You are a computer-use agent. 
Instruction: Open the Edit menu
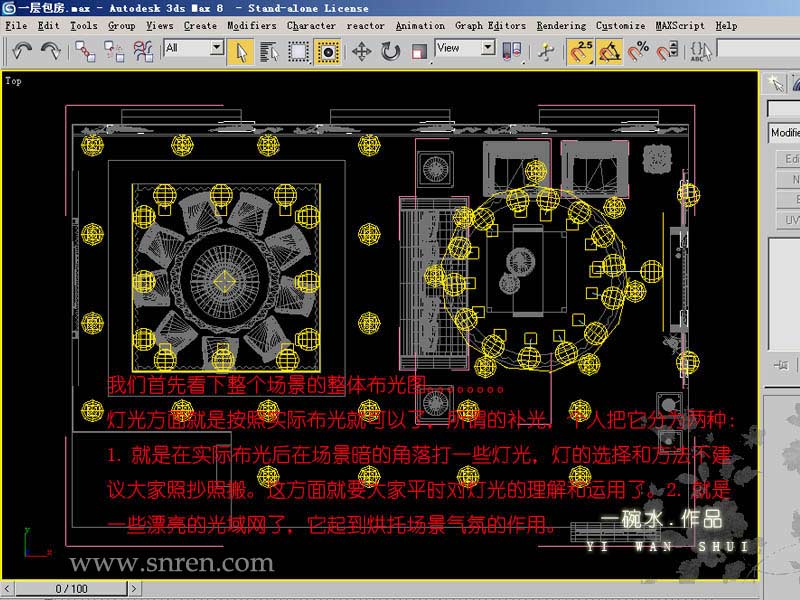coord(48,26)
